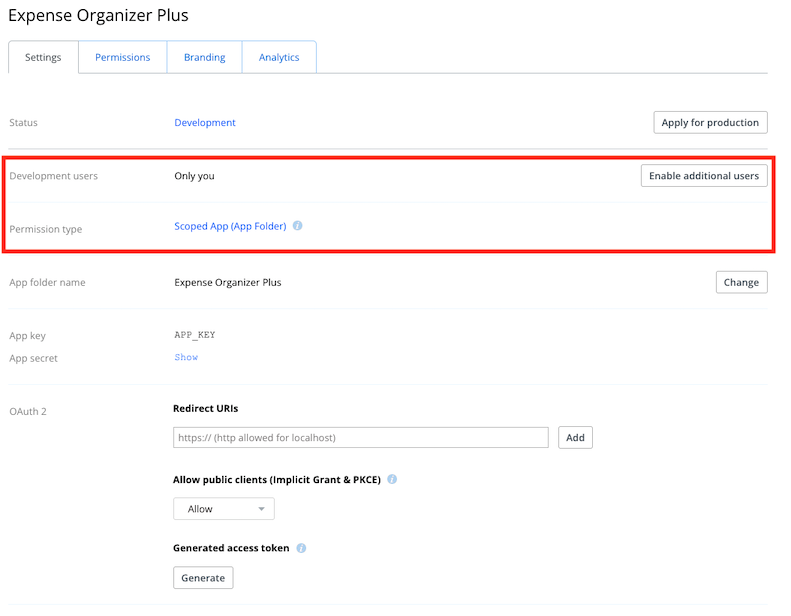Screen dimensions: 791x616
Task: Click Enable additional users button
Action: [704, 176]
